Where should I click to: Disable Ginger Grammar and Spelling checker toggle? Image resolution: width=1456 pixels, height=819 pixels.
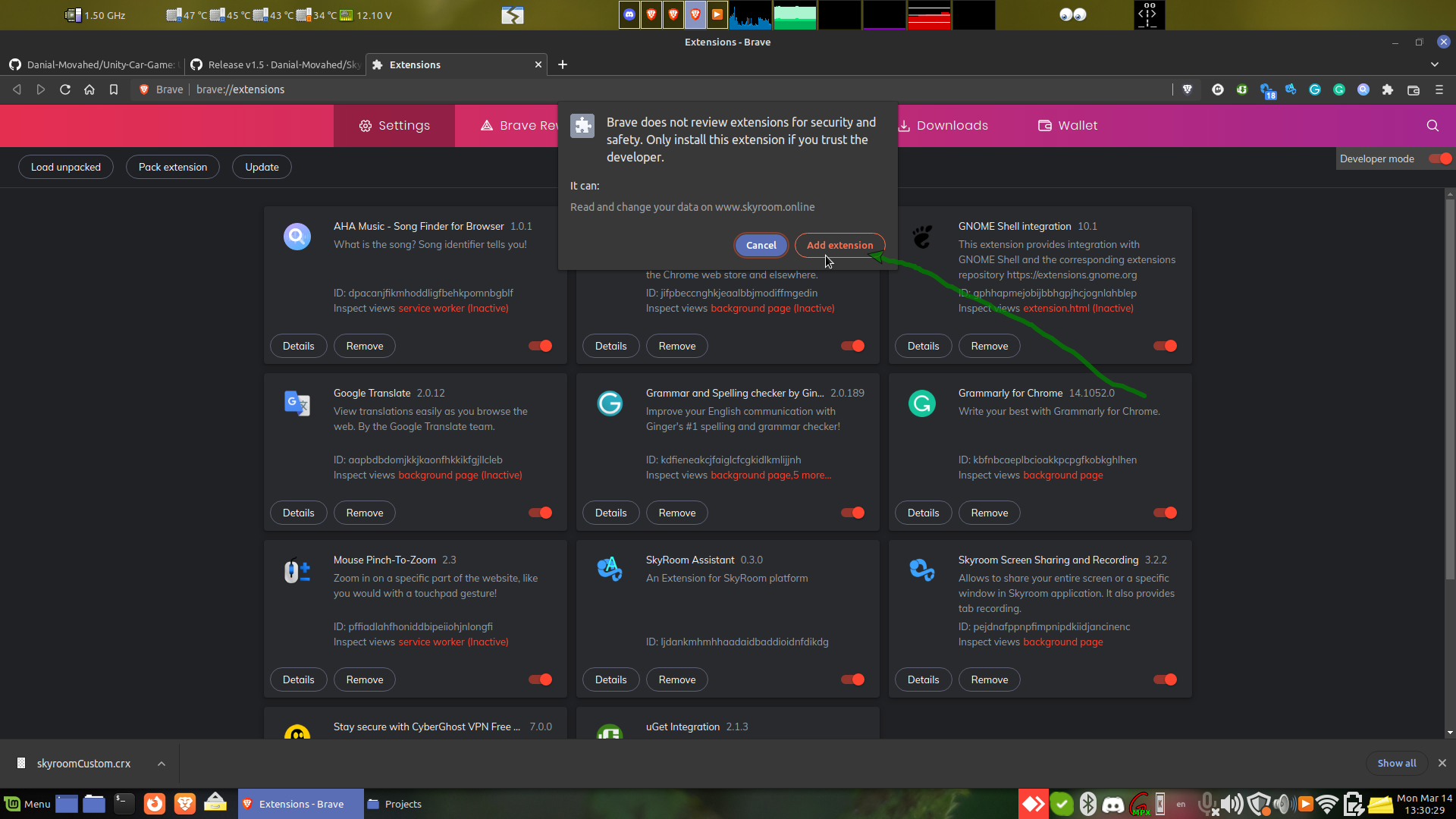(x=852, y=513)
